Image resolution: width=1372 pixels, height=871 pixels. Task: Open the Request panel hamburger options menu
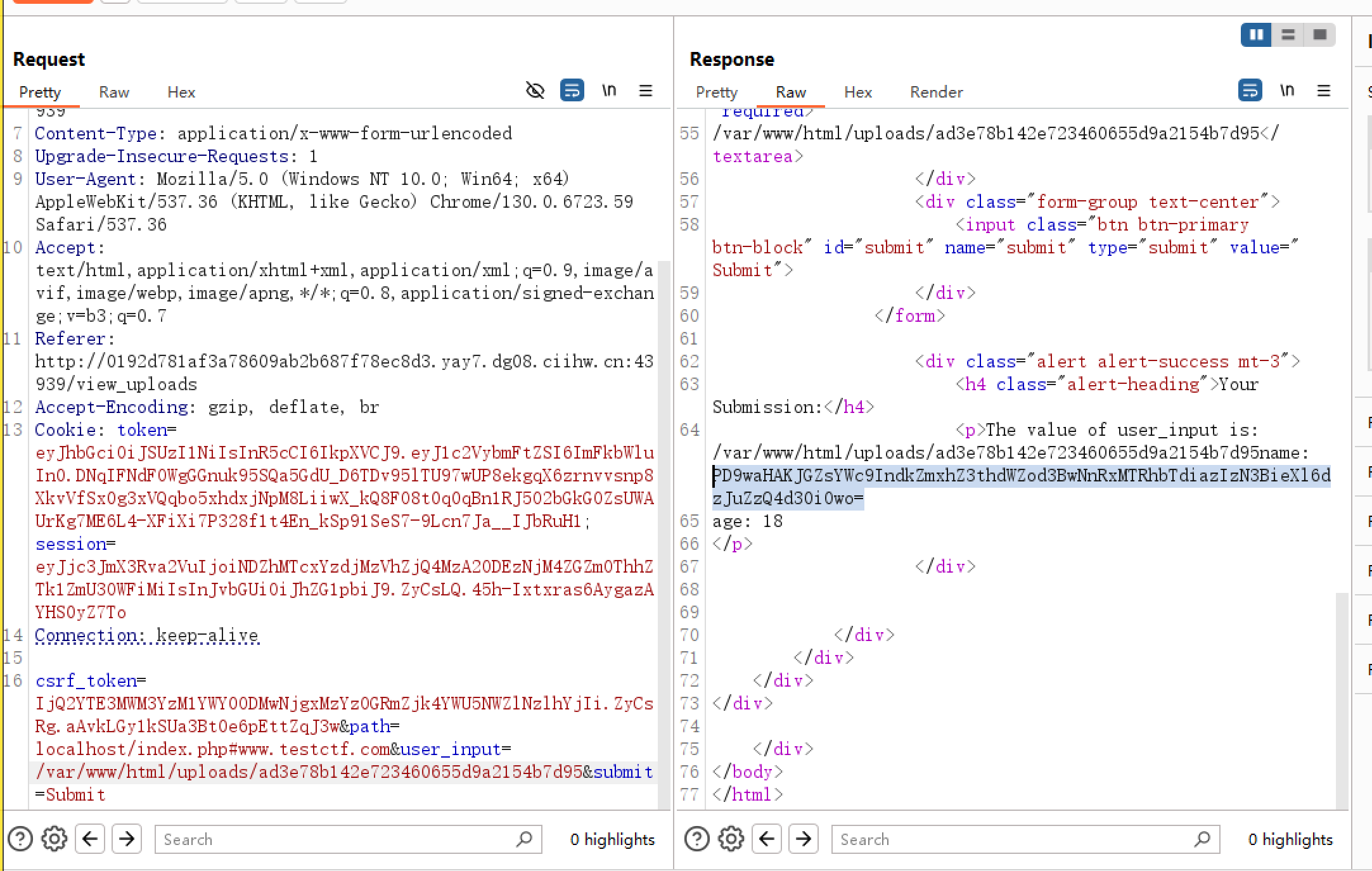[x=646, y=91]
